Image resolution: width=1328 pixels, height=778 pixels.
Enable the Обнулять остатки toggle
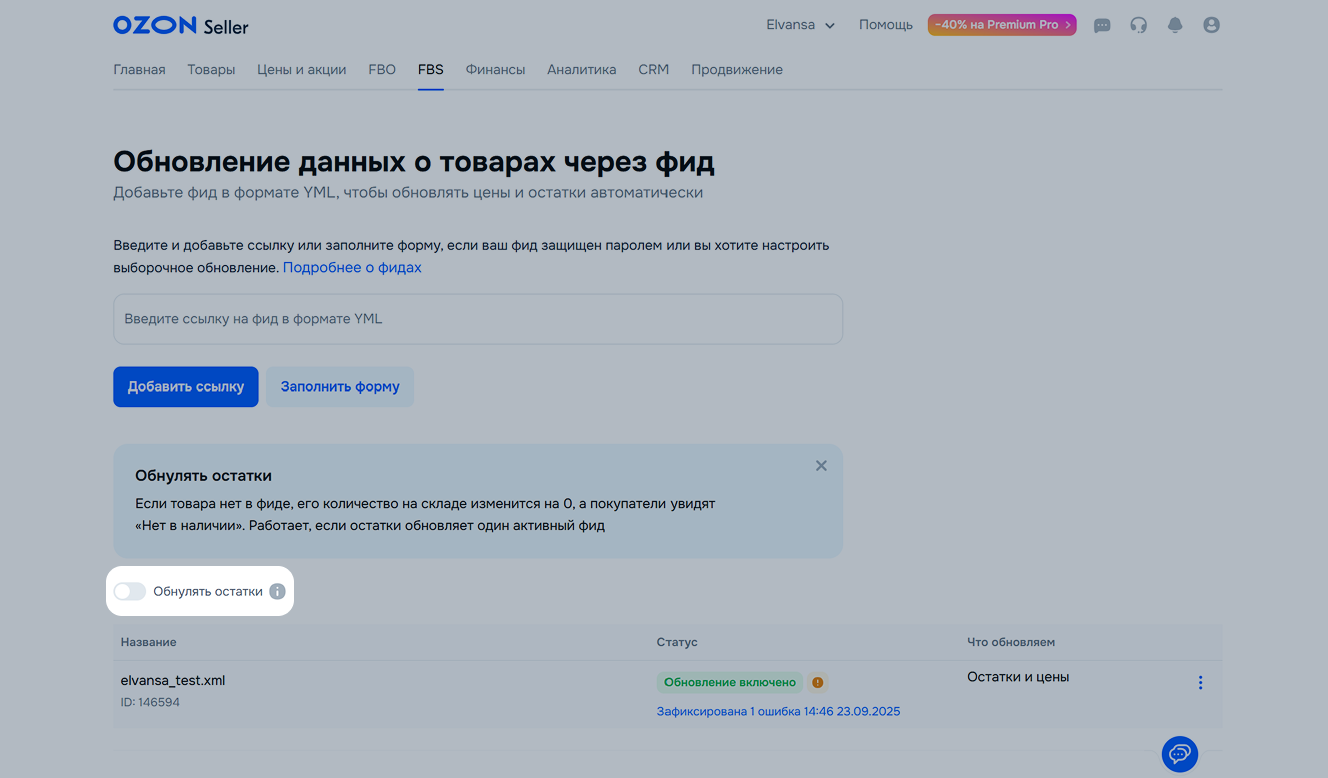[130, 592]
